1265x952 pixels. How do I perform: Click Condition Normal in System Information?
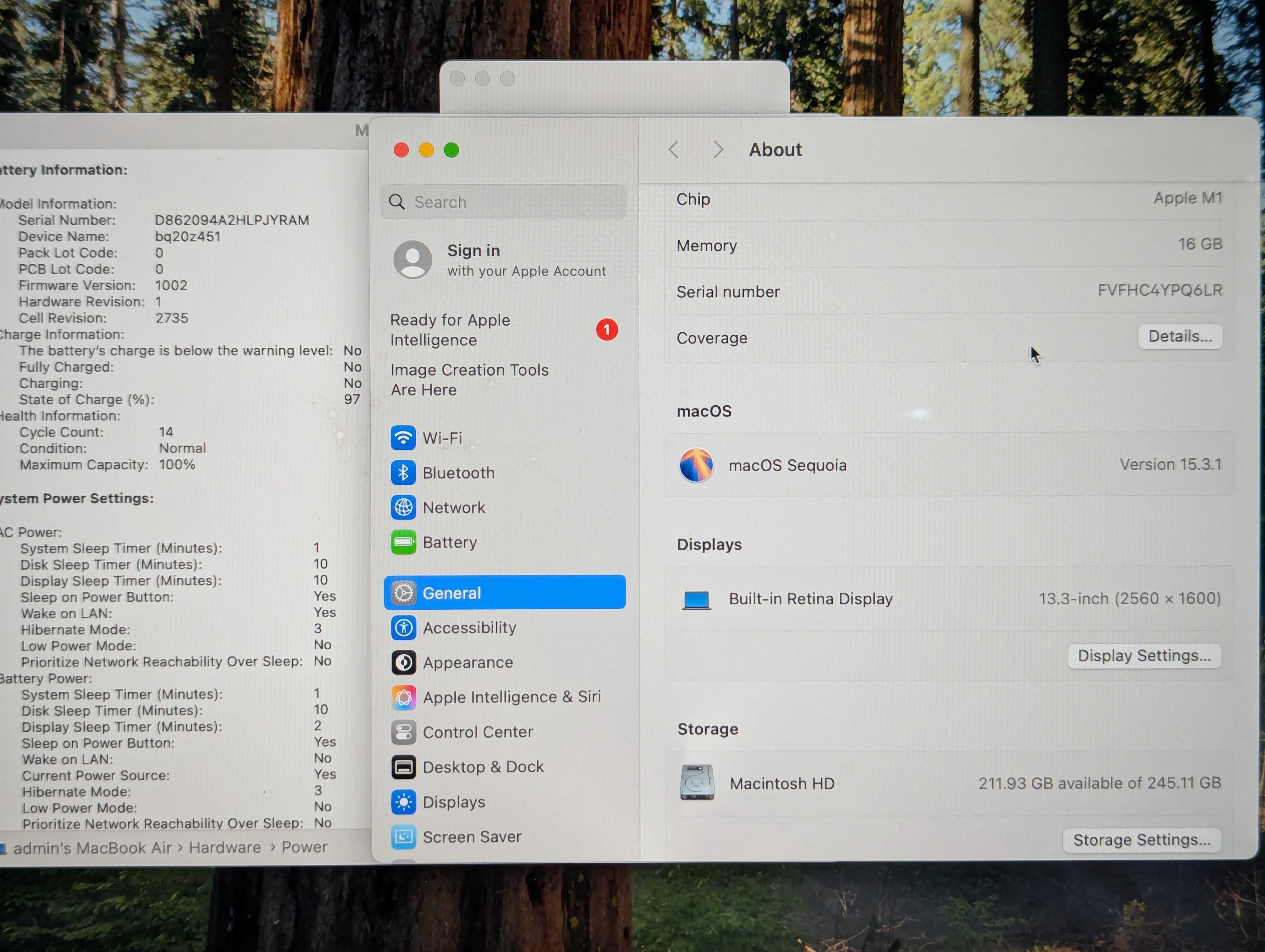point(182,448)
